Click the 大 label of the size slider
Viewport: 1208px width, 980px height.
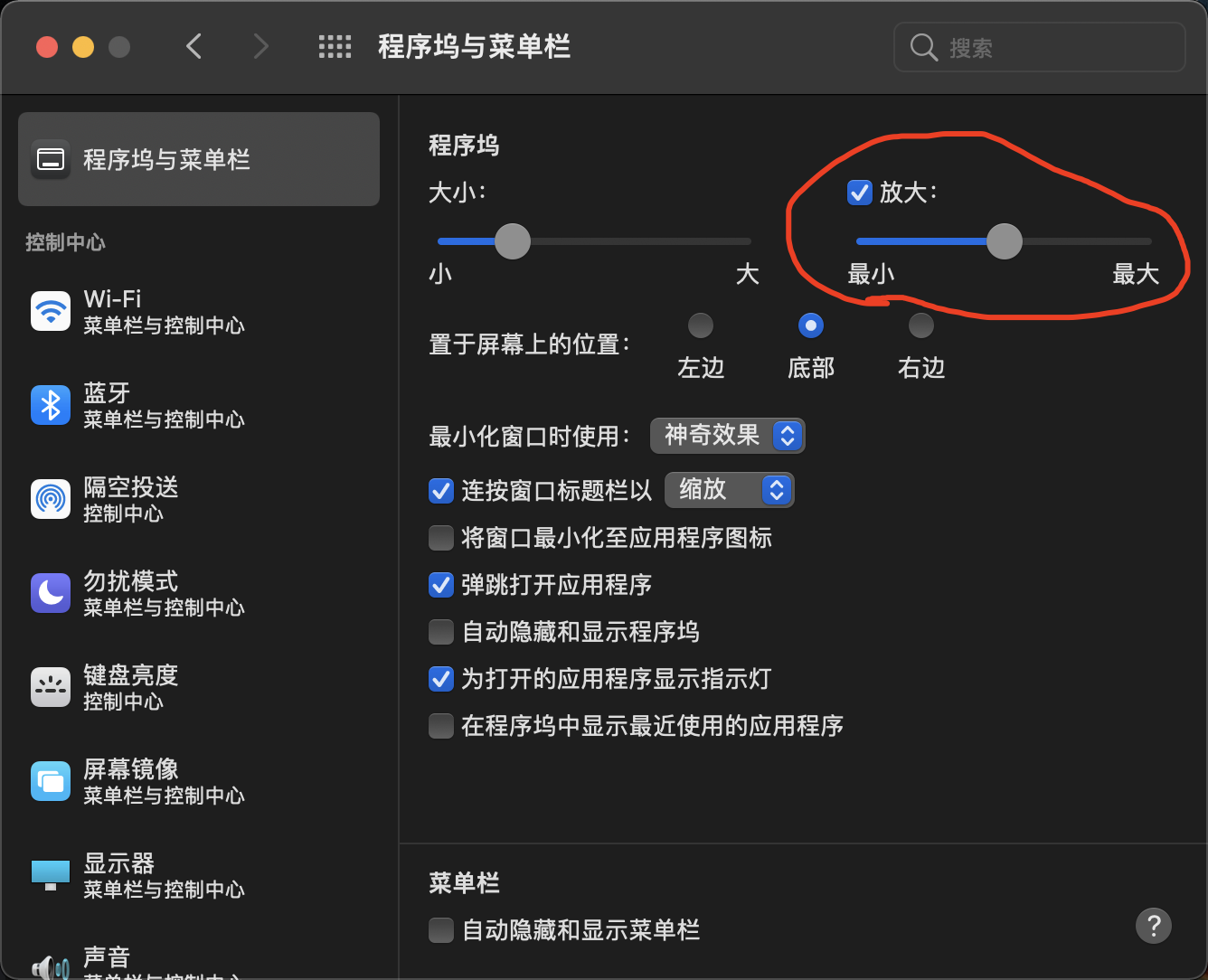pos(747,274)
